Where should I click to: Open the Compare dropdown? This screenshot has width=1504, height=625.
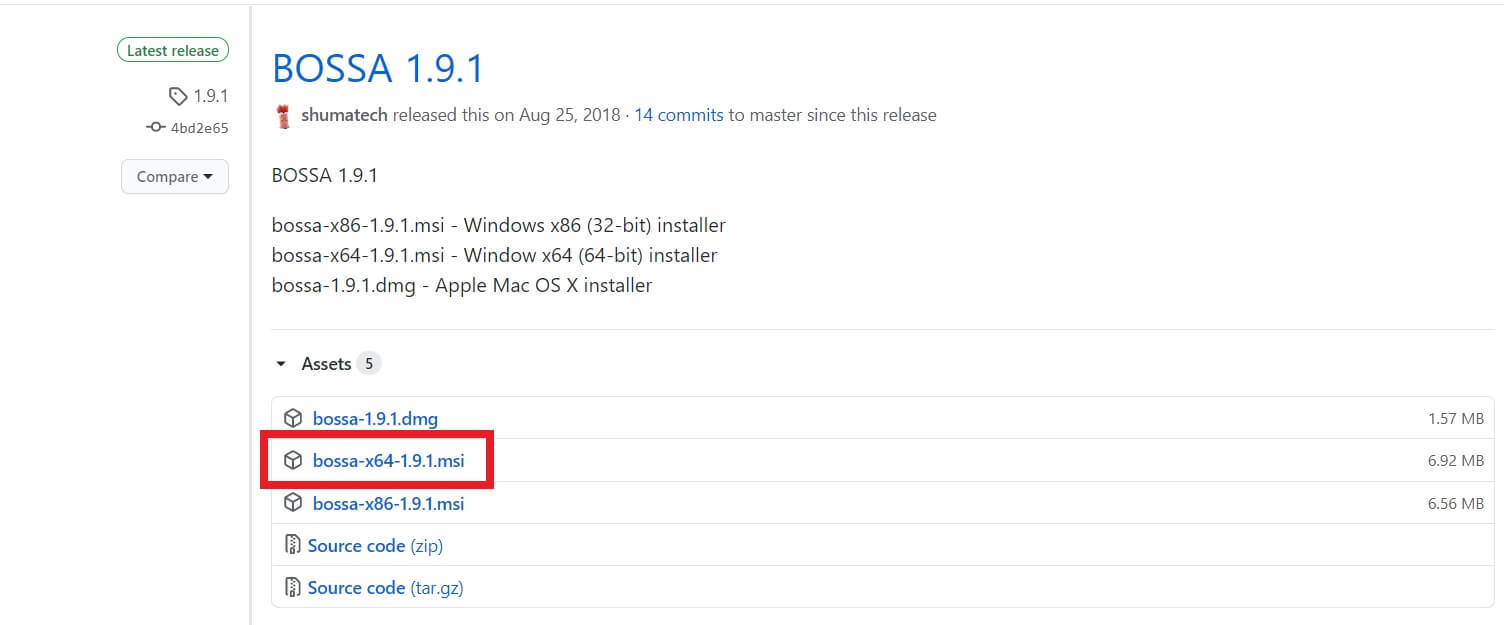coord(175,177)
